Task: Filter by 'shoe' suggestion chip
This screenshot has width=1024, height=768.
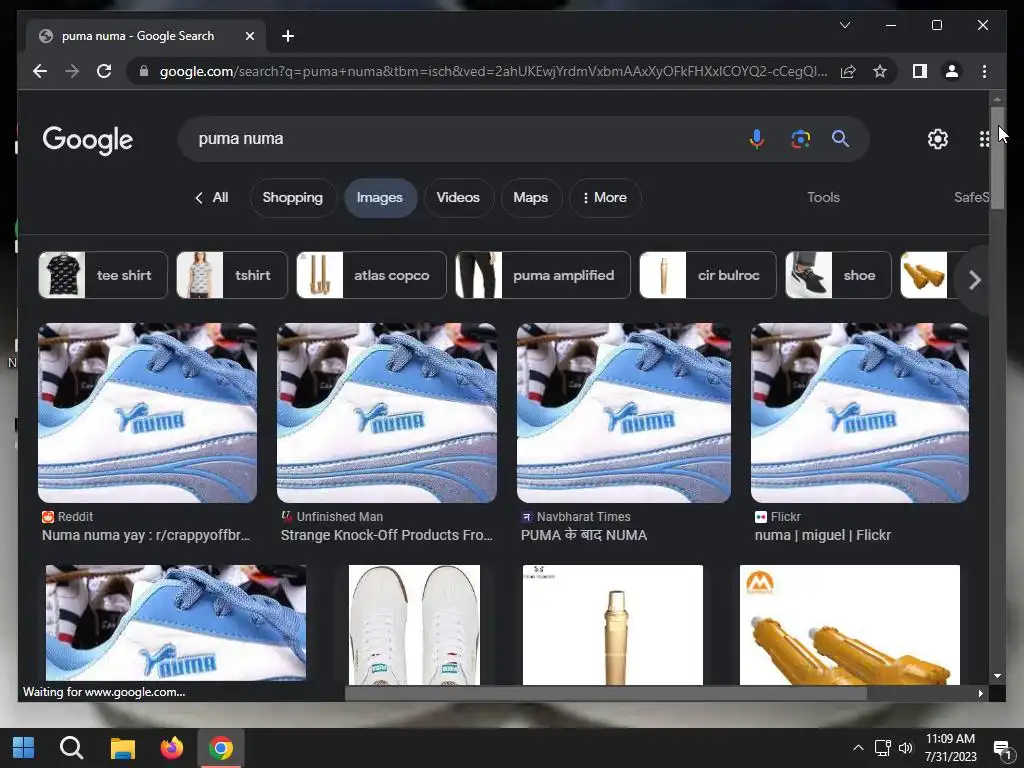Action: [839, 275]
